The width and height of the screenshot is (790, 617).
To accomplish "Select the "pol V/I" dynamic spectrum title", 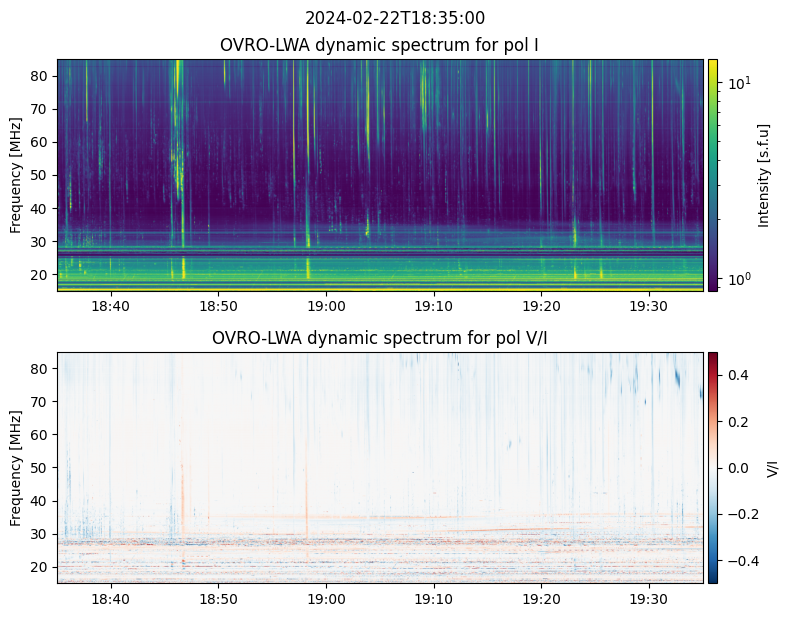I will (379, 338).
